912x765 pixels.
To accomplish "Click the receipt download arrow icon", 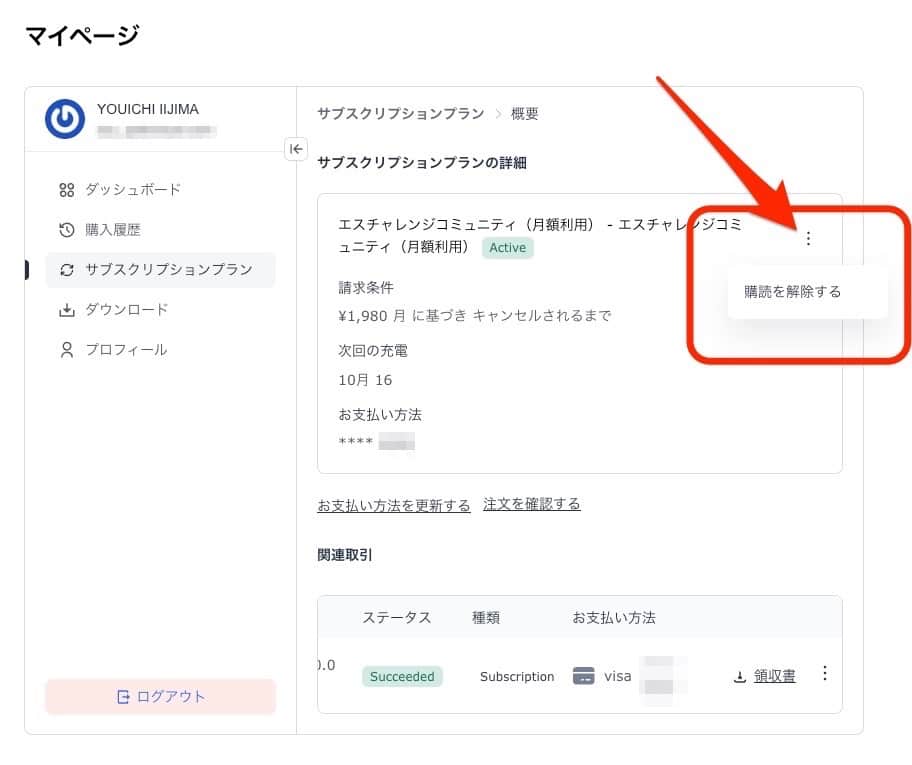I will 739,677.
